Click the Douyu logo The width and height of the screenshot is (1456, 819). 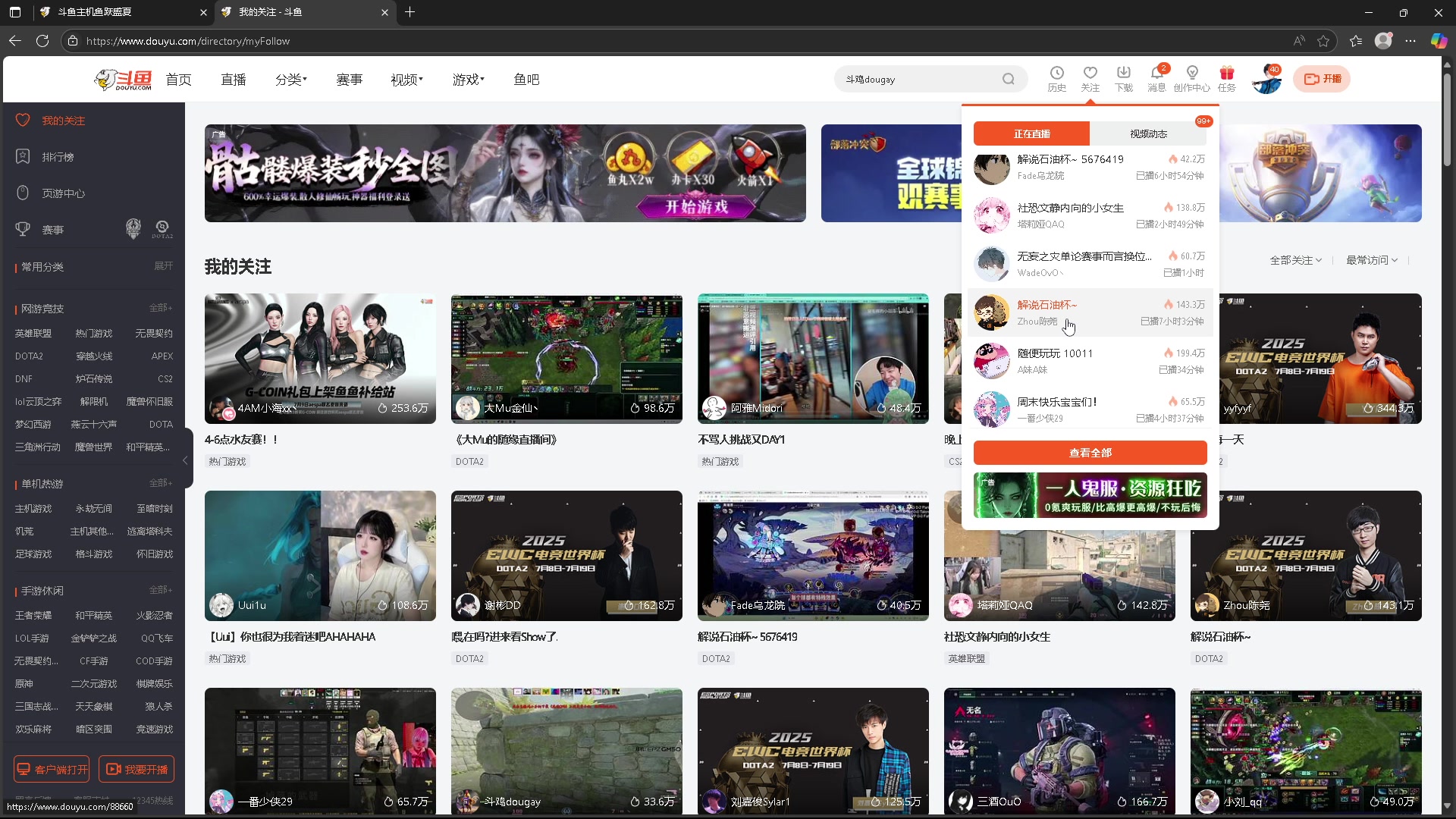(x=123, y=80)
